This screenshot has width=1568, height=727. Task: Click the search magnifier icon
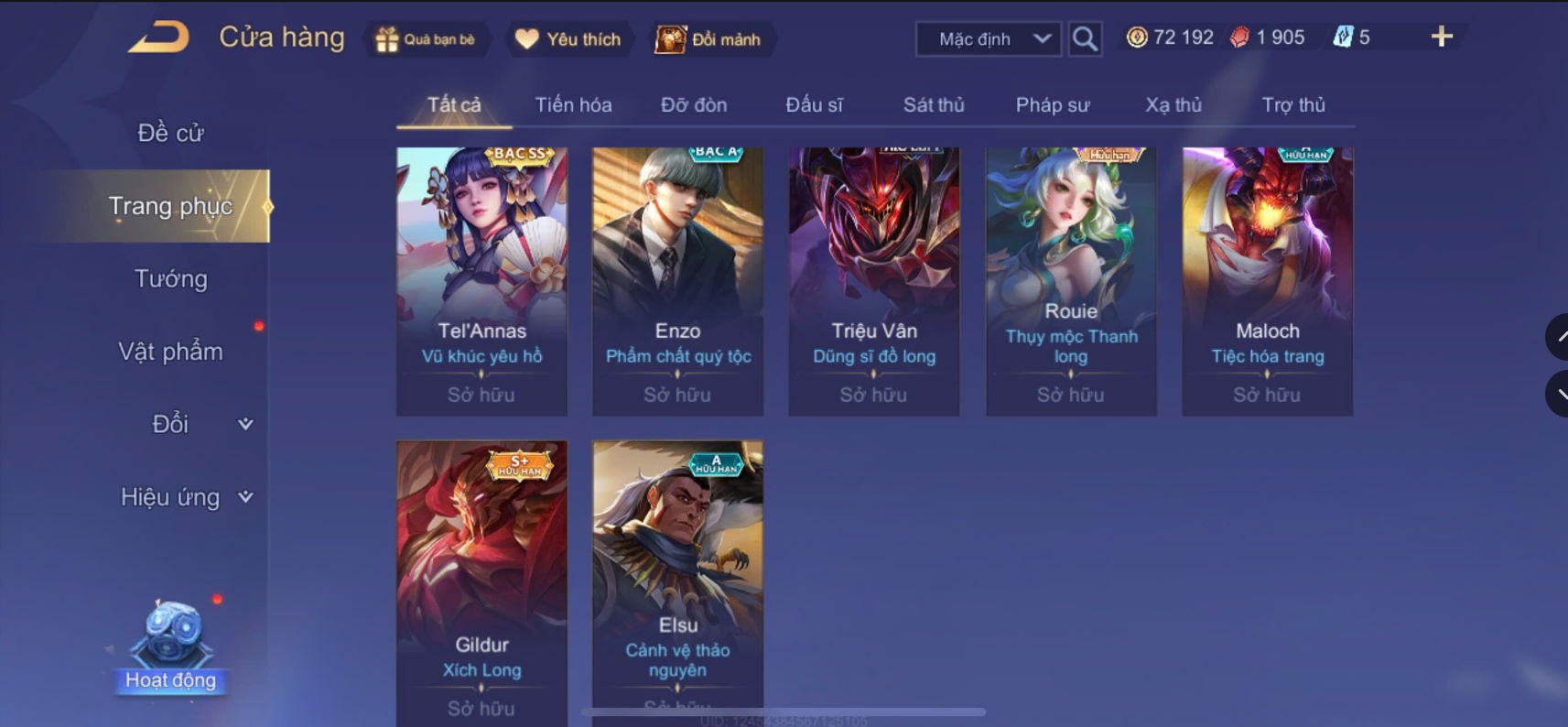tap(1085, 39)
